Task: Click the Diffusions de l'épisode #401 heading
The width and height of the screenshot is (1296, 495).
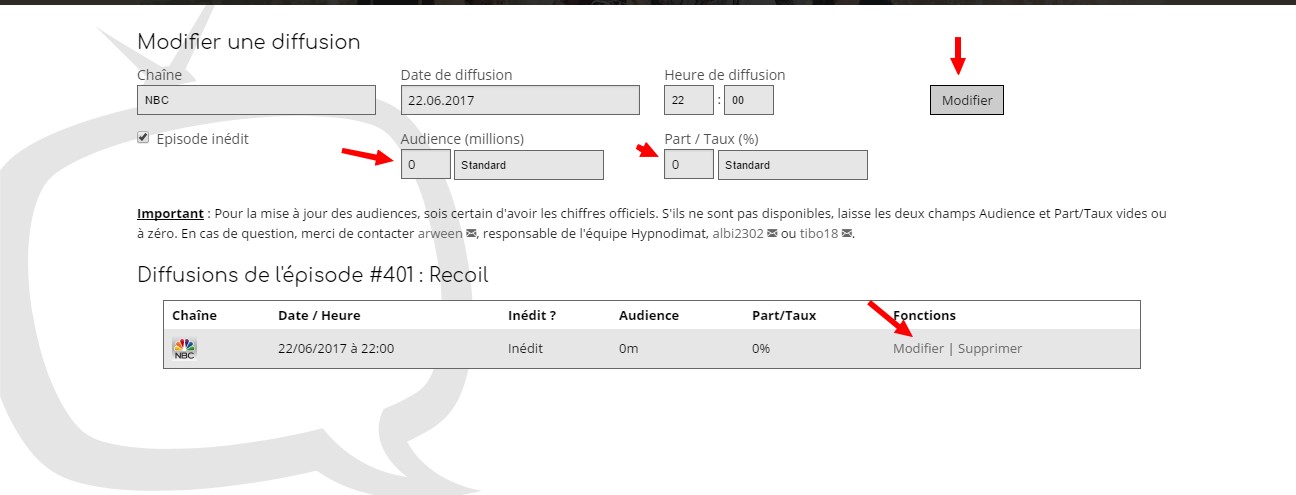Action: [313, 274]
